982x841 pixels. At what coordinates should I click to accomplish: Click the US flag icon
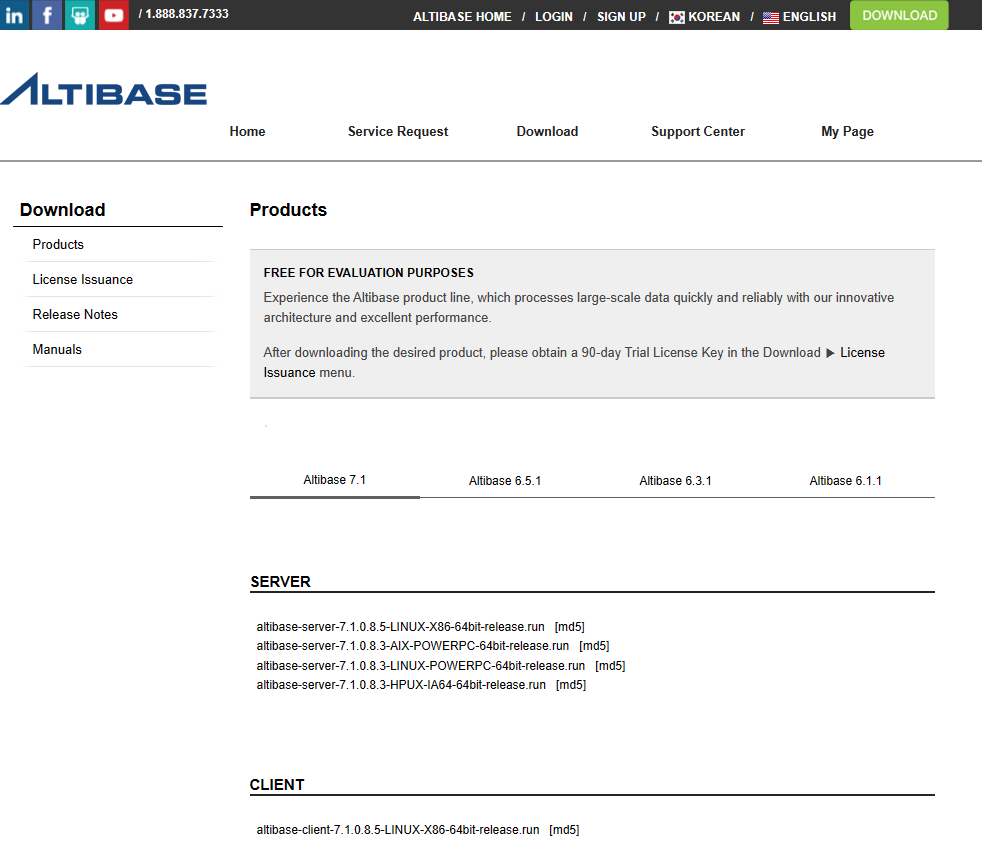pos(771,18)
